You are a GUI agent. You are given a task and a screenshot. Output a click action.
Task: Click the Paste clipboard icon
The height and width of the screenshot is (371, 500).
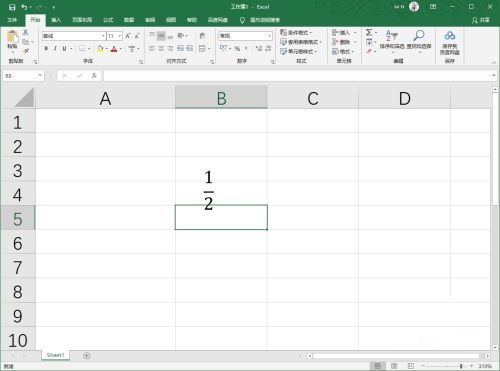tap(12, 37)
